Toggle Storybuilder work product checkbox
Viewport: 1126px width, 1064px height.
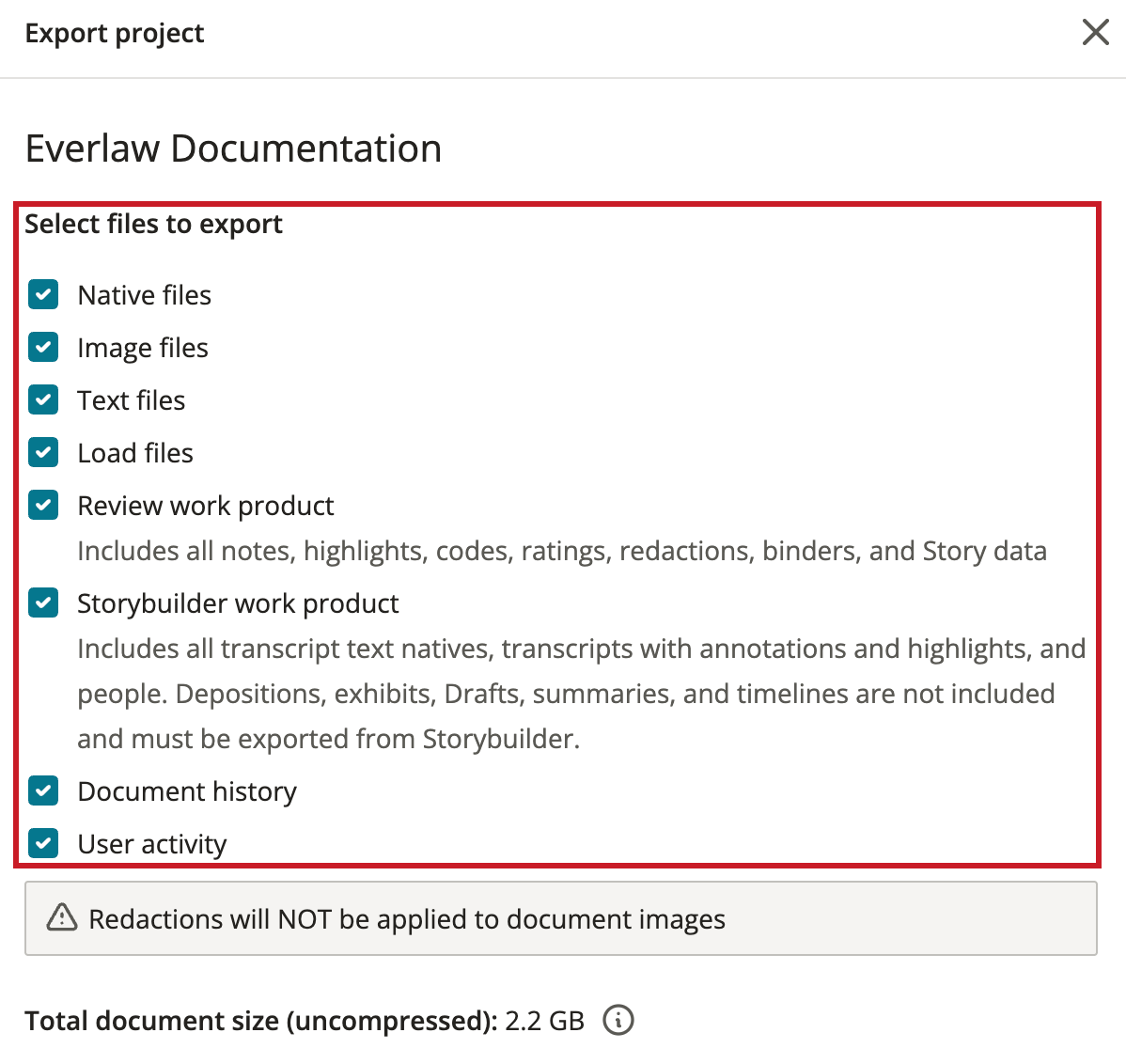(43, 603)
